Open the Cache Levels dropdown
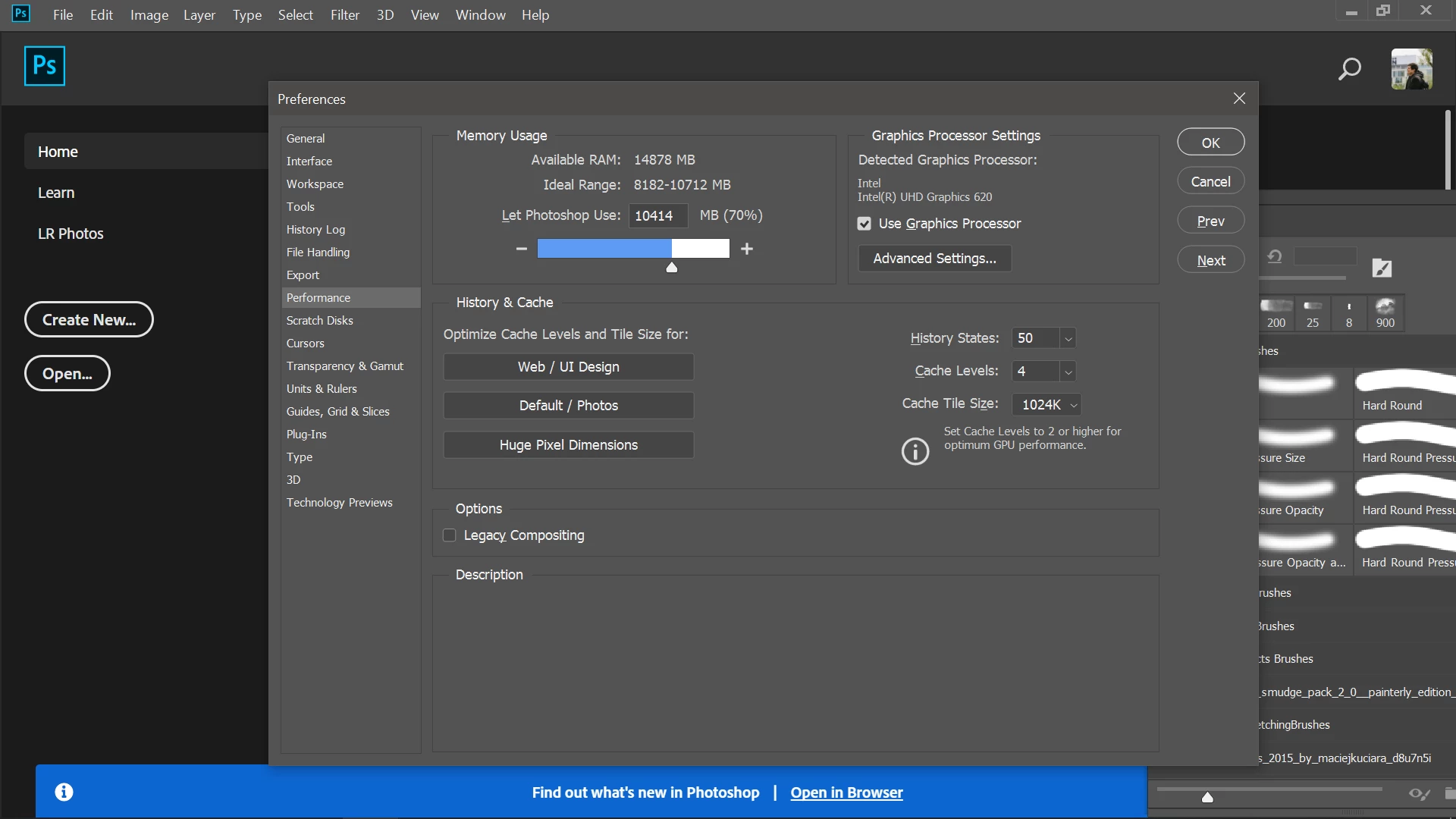This screenshot has width=1456, height=819. pyautogui.click(x=1068, y=372)
